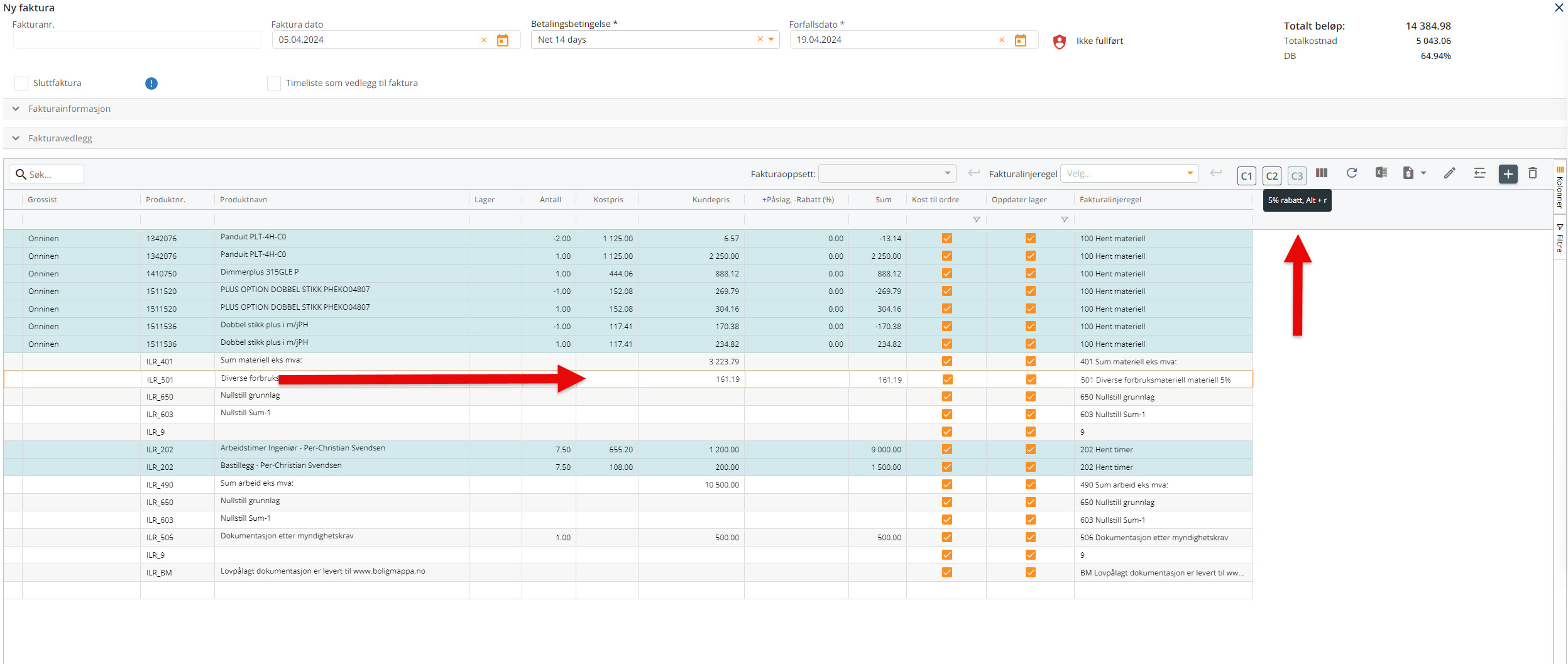Open the invoice document dropdown arrow
This screenshot has height=664, width=1568.
(1423, 173)
